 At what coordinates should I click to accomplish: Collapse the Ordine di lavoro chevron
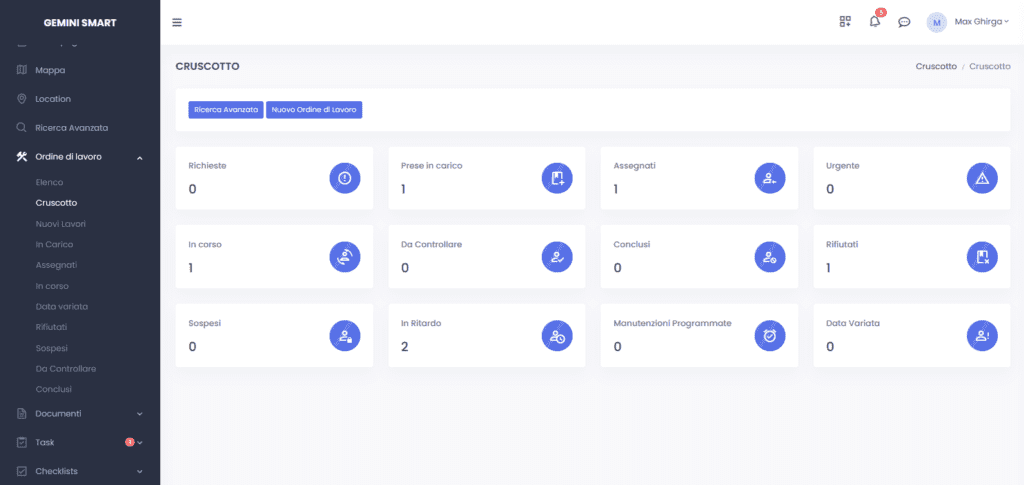point(140,157)
